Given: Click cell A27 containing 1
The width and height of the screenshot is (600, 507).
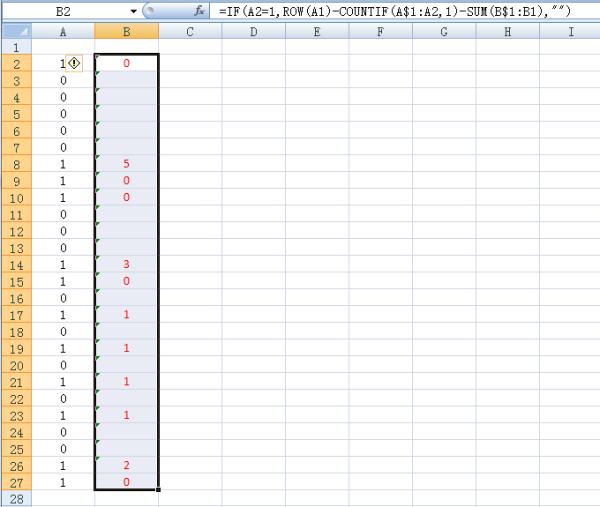Looking at the screenshot, I should [63, 482].
